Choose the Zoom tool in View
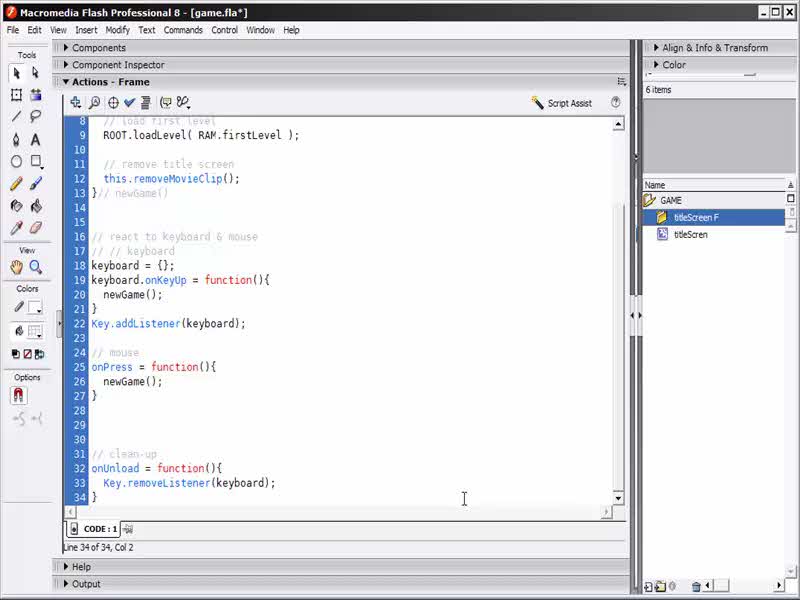This screenshot has width=800, height=600. 35,267
